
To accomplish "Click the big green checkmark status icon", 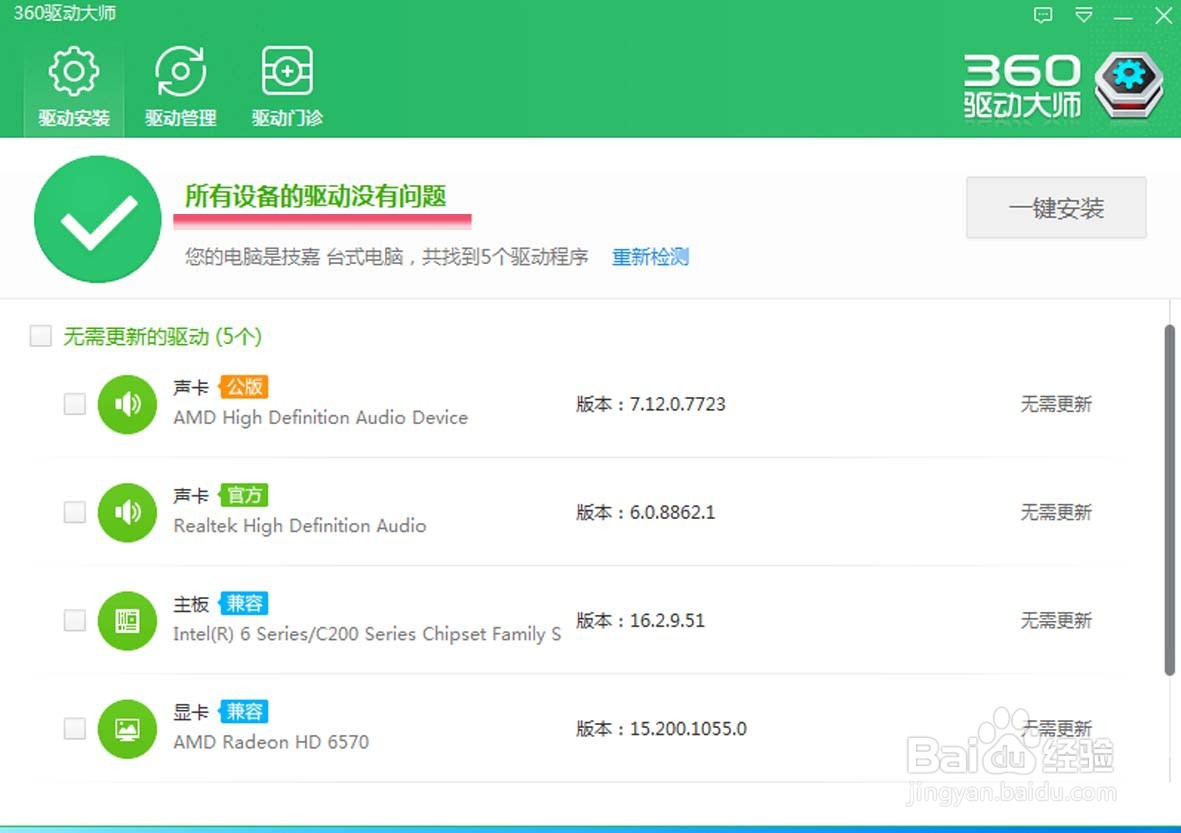I will (98, 219).
